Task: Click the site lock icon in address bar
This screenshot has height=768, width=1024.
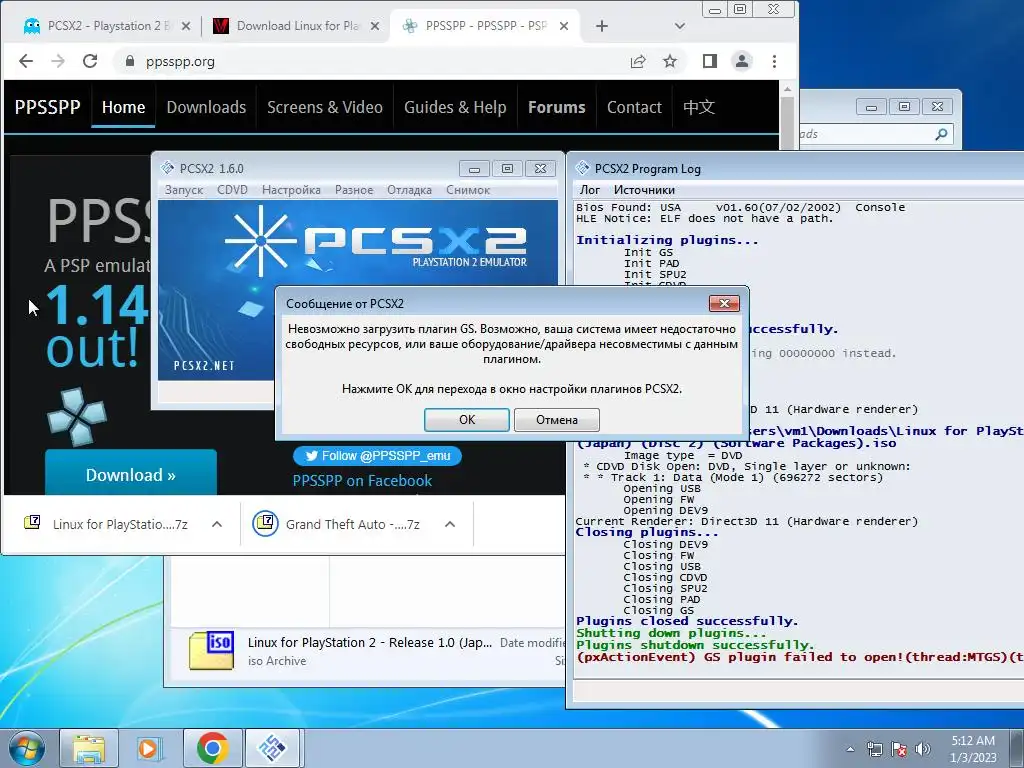Action: [x=129, y=61]
